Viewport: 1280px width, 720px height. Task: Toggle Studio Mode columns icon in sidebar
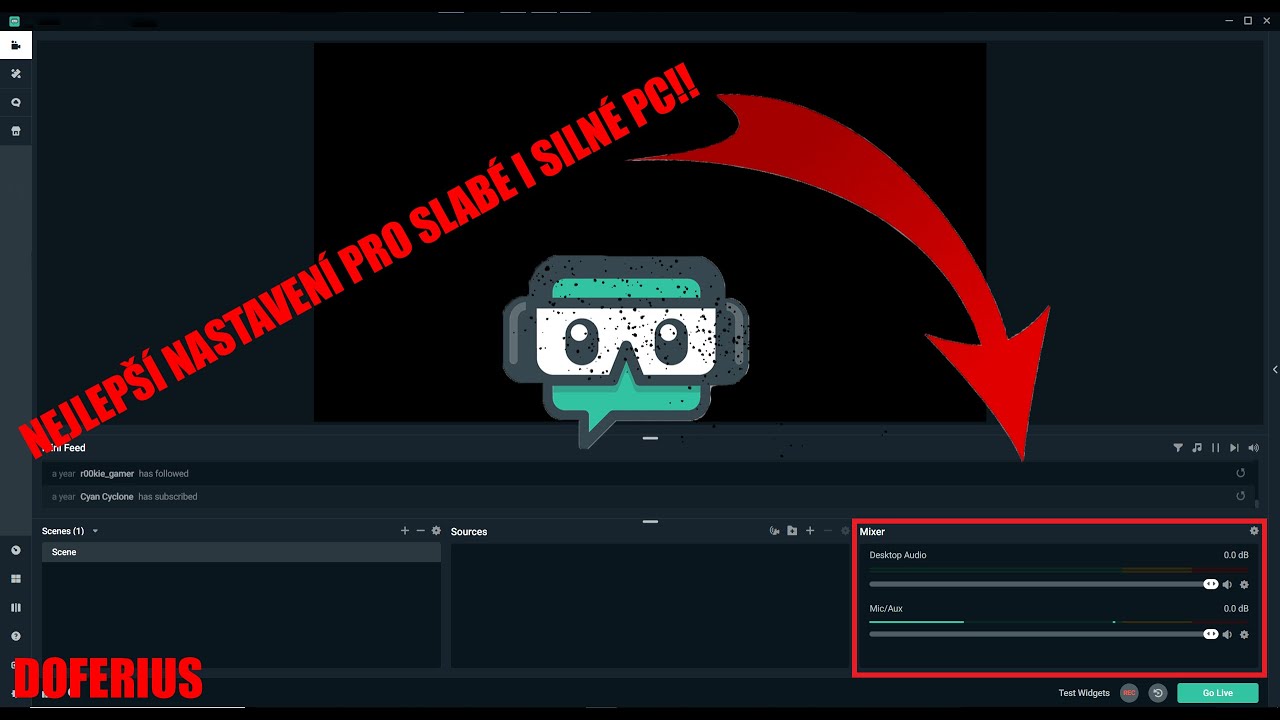pos(16,607)
